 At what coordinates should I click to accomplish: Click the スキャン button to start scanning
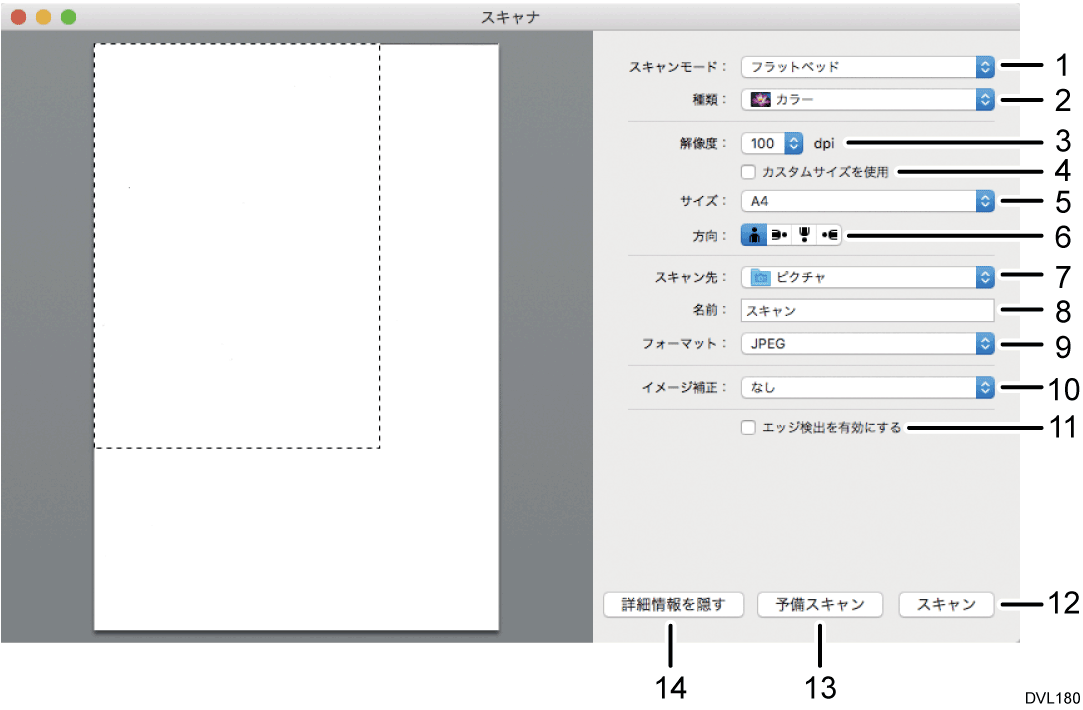946,604
